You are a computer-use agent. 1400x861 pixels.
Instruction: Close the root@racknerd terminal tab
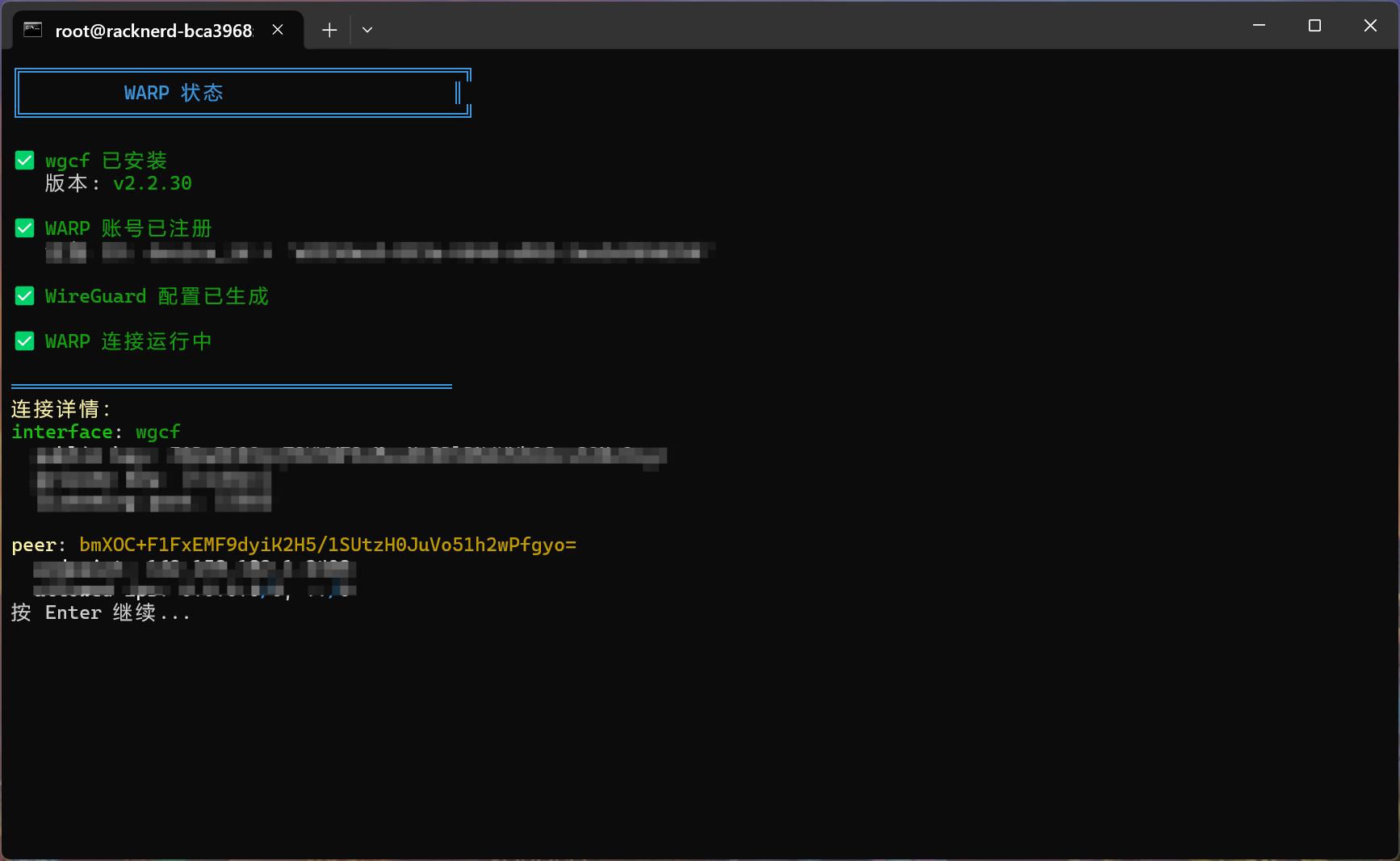(278, 30)
